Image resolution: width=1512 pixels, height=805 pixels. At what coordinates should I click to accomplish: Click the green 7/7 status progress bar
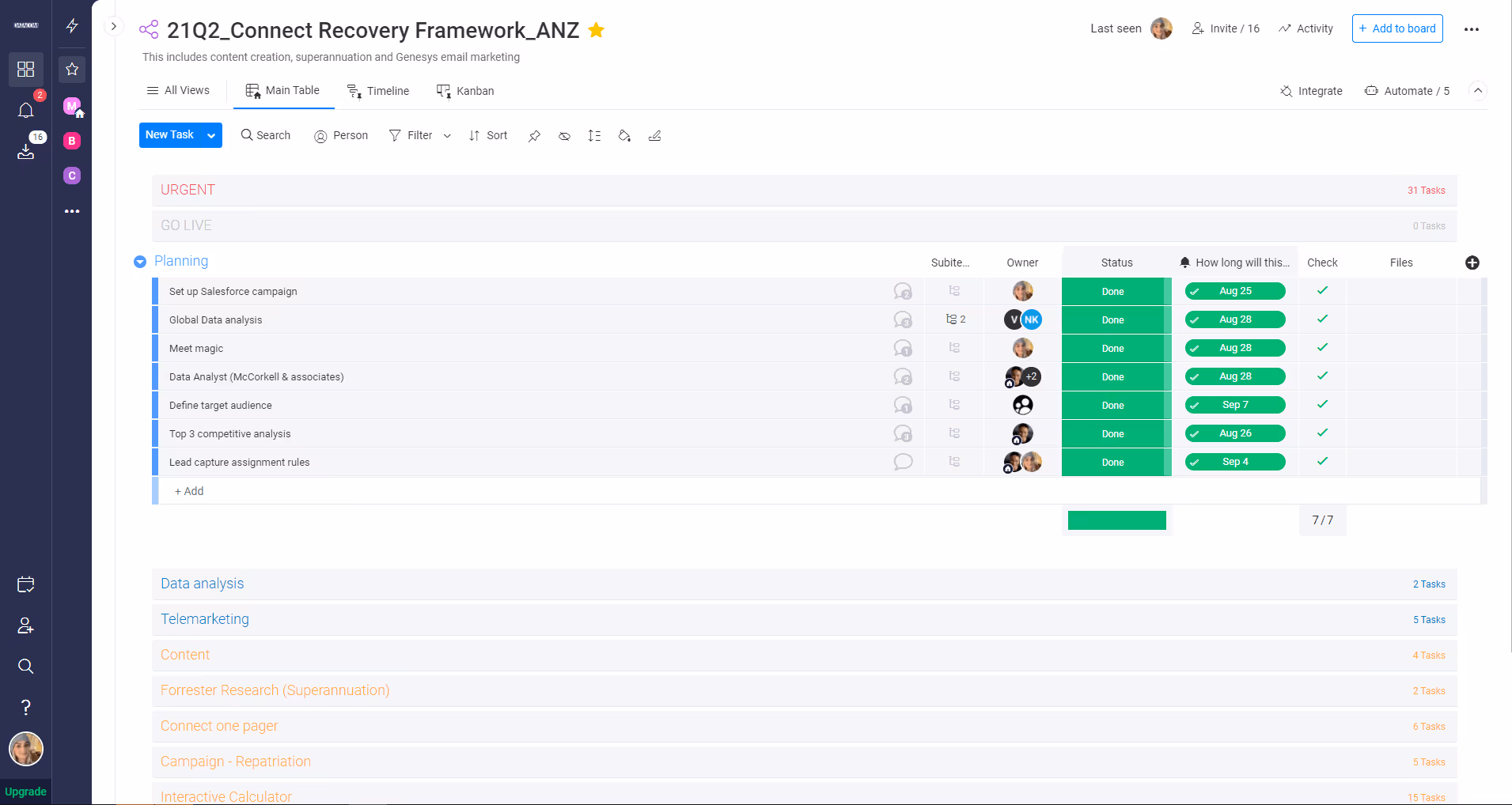tap(1116, 520)
